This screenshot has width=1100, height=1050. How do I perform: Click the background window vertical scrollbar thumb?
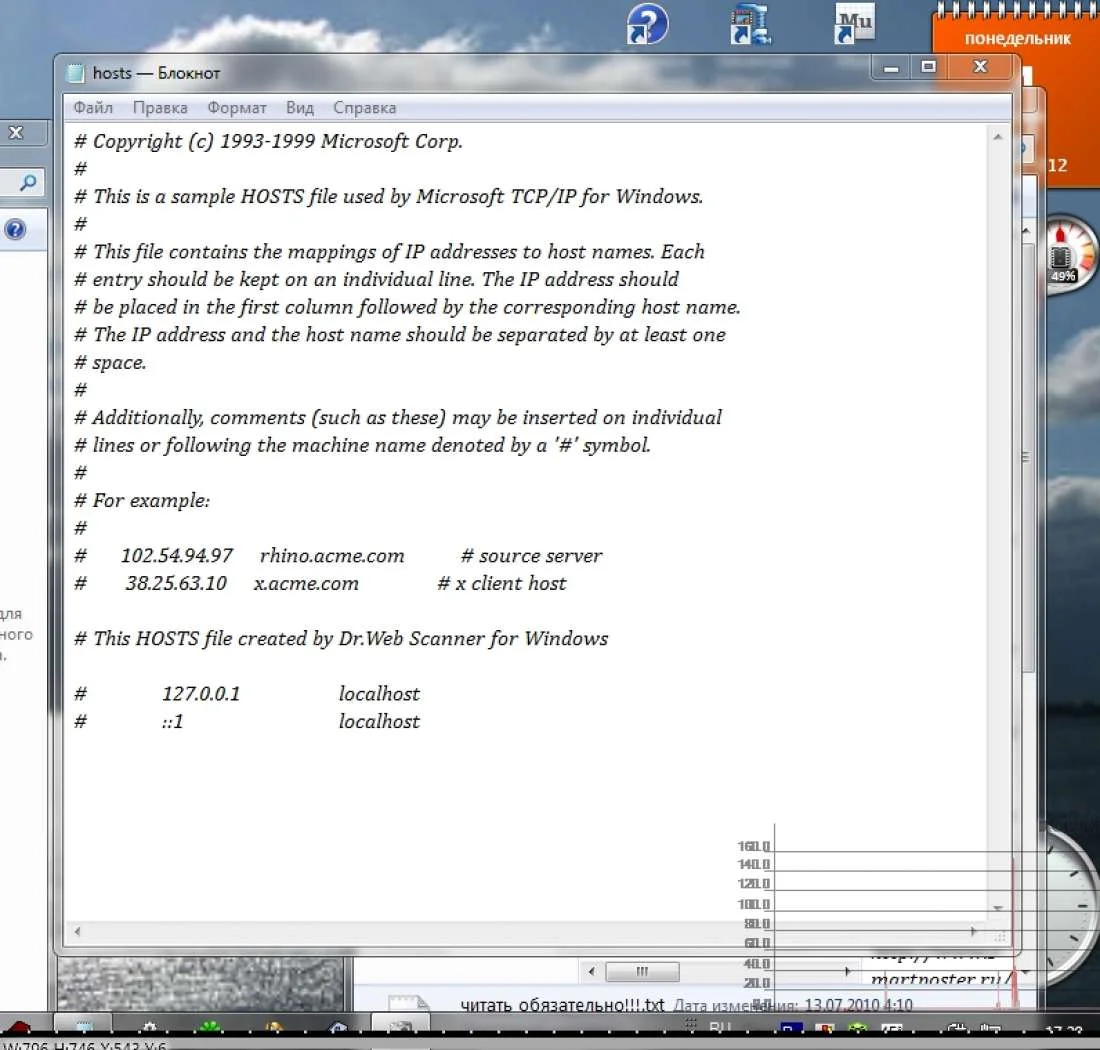(1027, 456)
